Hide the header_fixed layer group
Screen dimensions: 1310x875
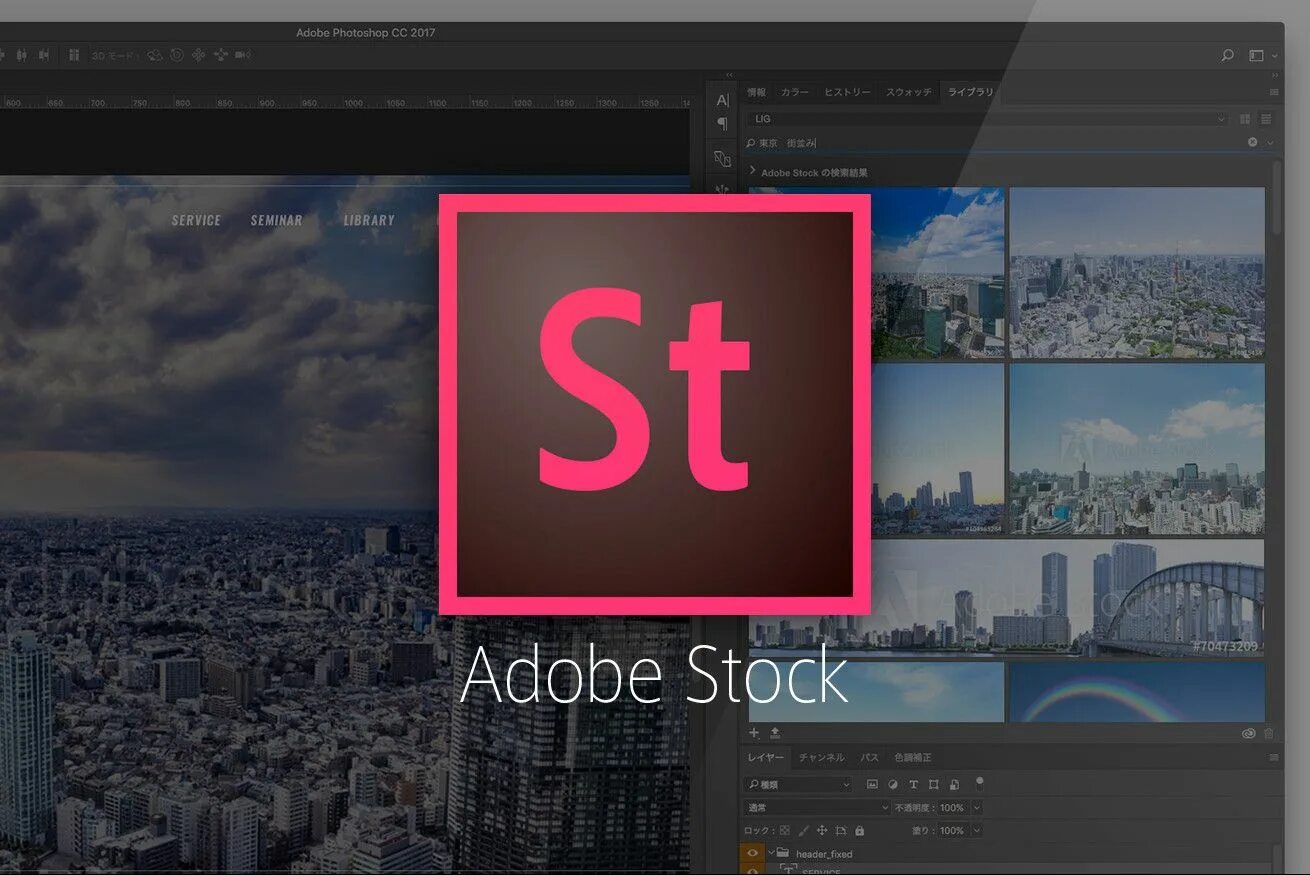pyautogui.click(x=752, y=854)
